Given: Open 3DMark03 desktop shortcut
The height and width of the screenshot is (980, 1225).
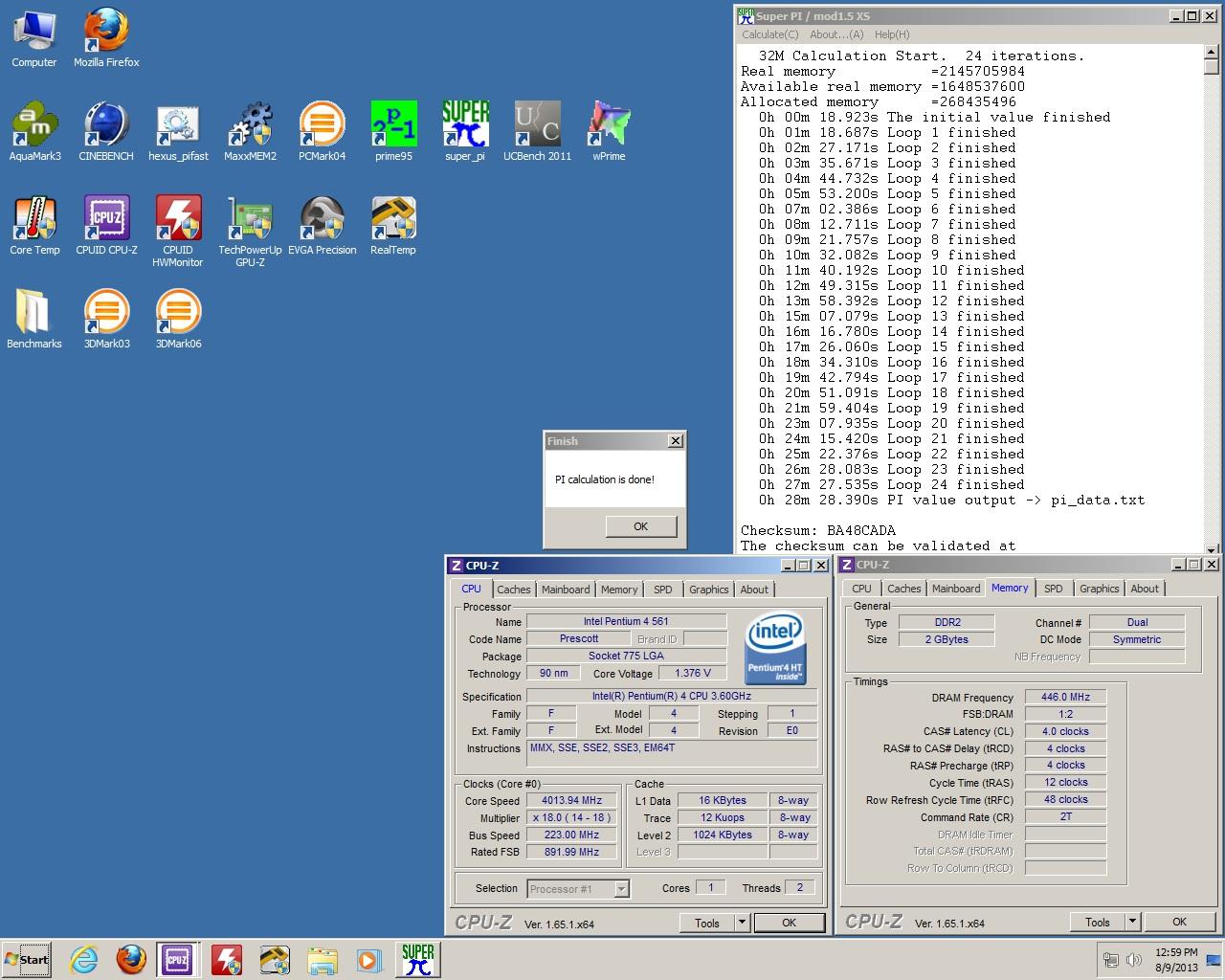Looking at the screenshot, I should [106, 320].
